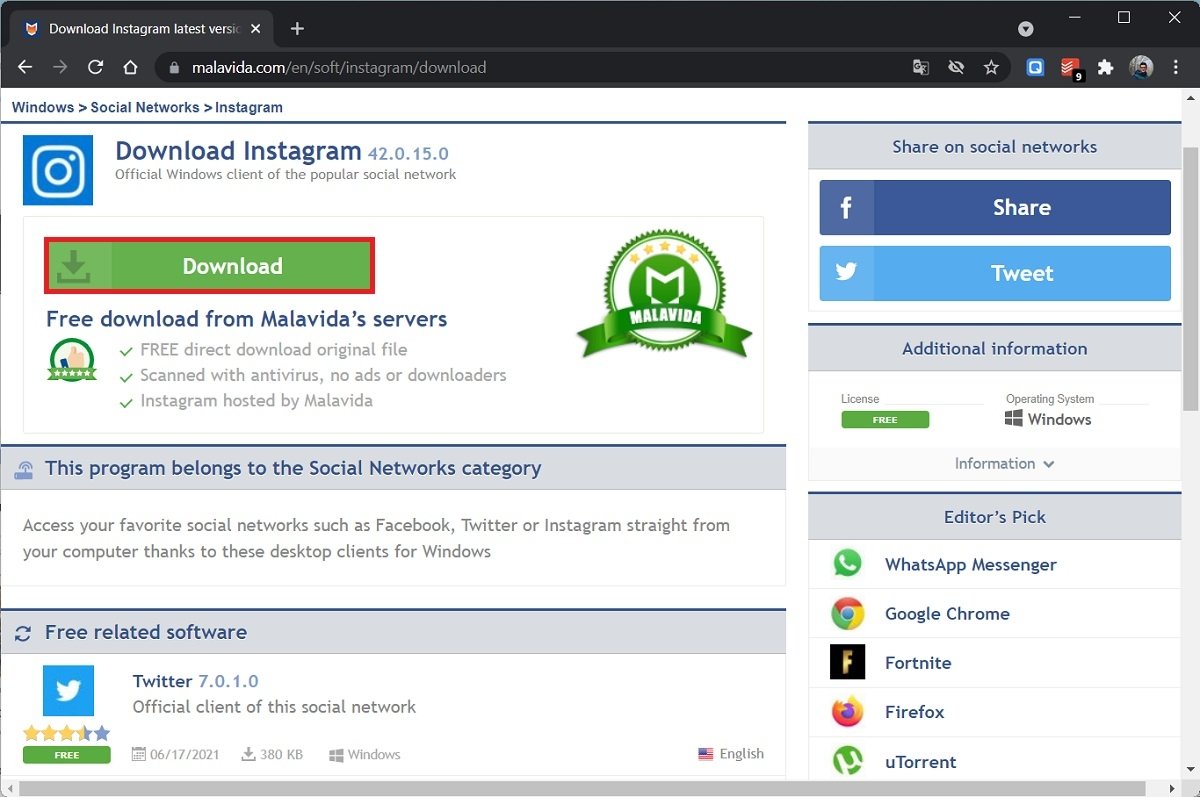Click the translate page icon in address bar
Screen dimensions: 1200x797
[921, 68]
